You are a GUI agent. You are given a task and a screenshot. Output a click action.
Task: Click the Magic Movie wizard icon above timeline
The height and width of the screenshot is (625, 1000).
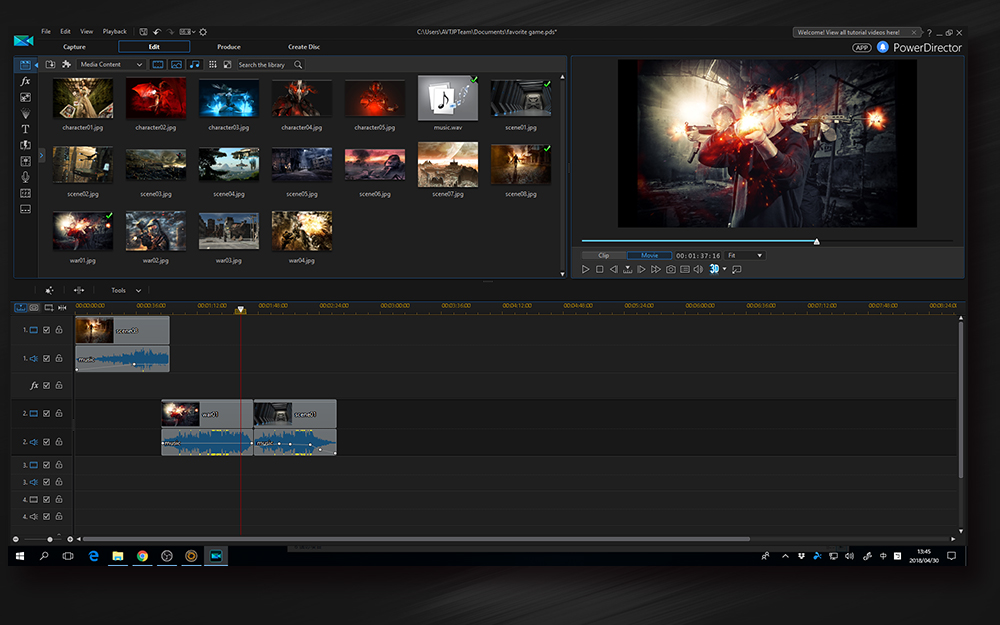point(49,290)
